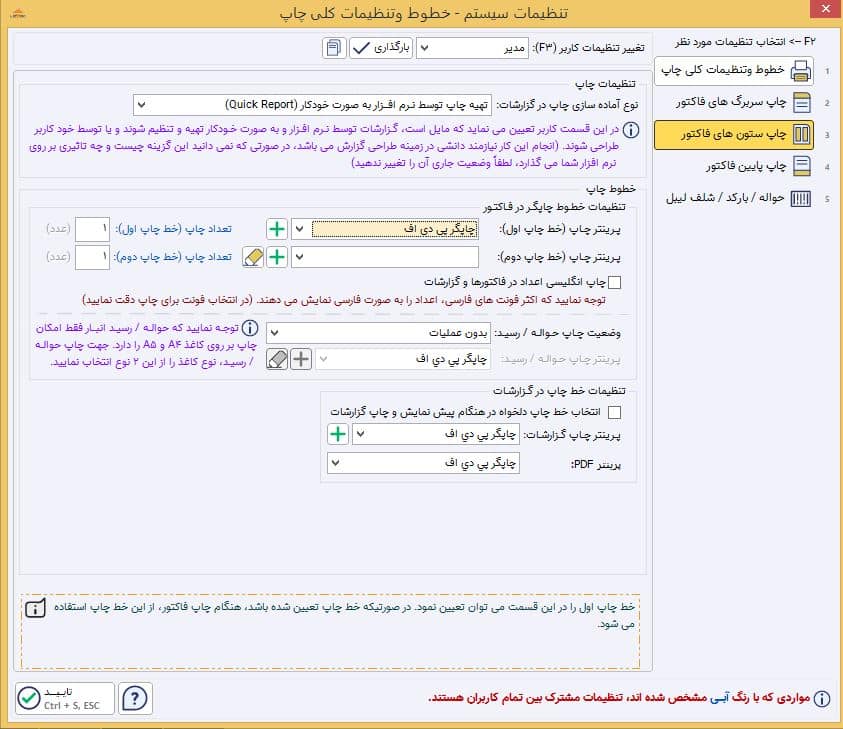Toggle انتخاب خط چاپ دلخواه checkbox
The image size is (843, 729).
point(614,412)
